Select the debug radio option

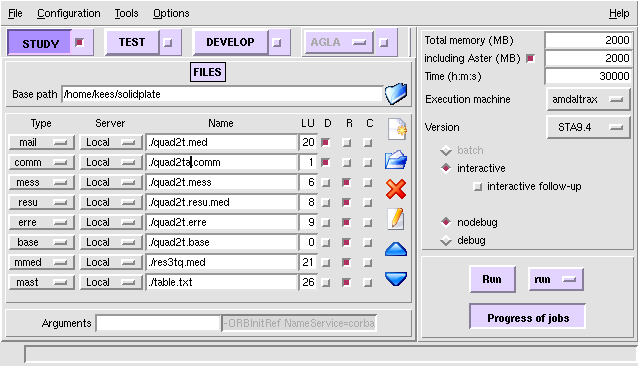(446, 240)
